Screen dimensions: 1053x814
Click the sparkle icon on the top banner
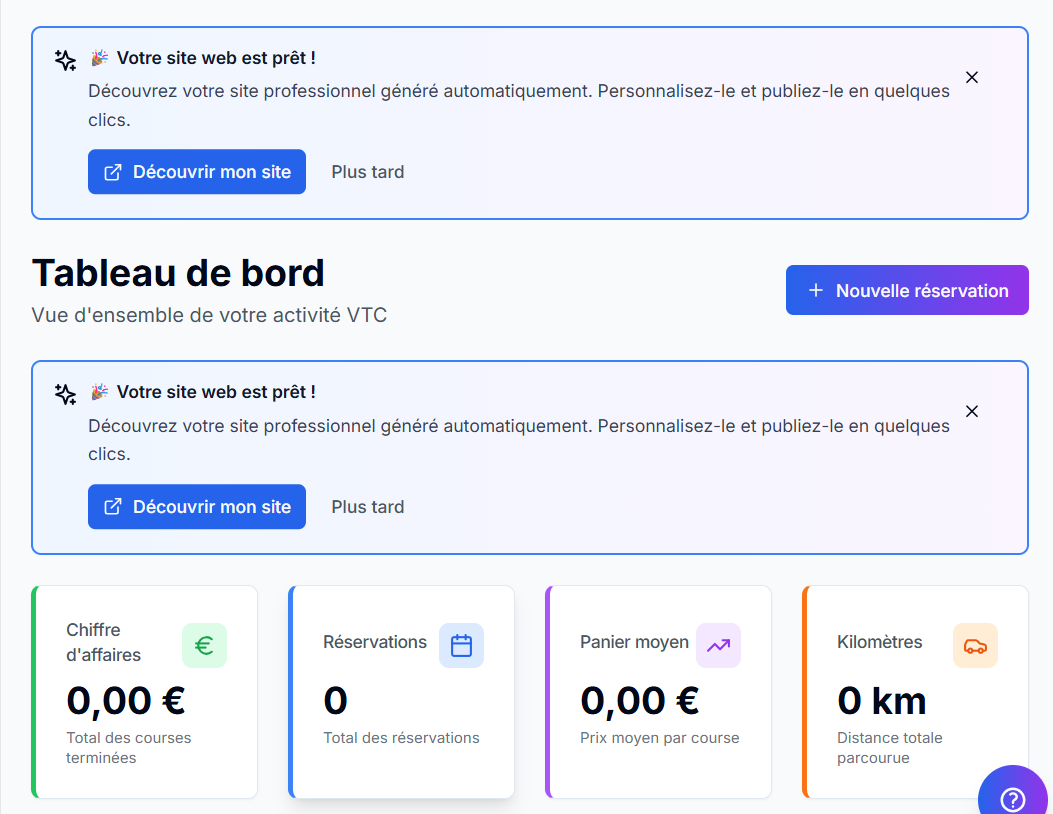(64, 60)
